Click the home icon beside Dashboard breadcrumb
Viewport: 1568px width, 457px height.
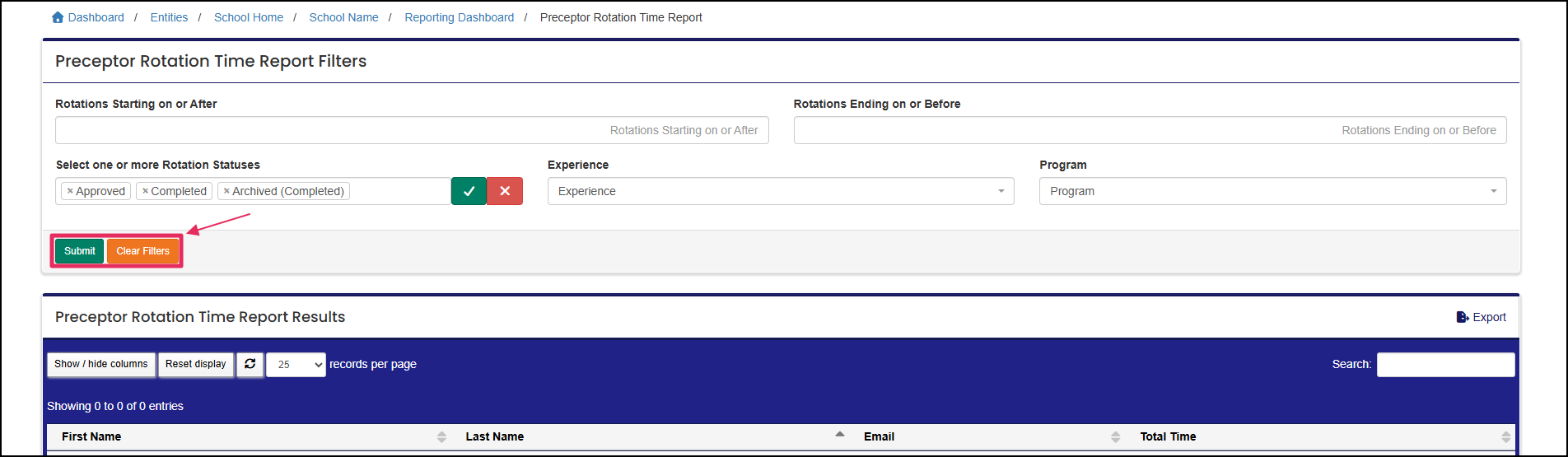(x=58, y=17)
